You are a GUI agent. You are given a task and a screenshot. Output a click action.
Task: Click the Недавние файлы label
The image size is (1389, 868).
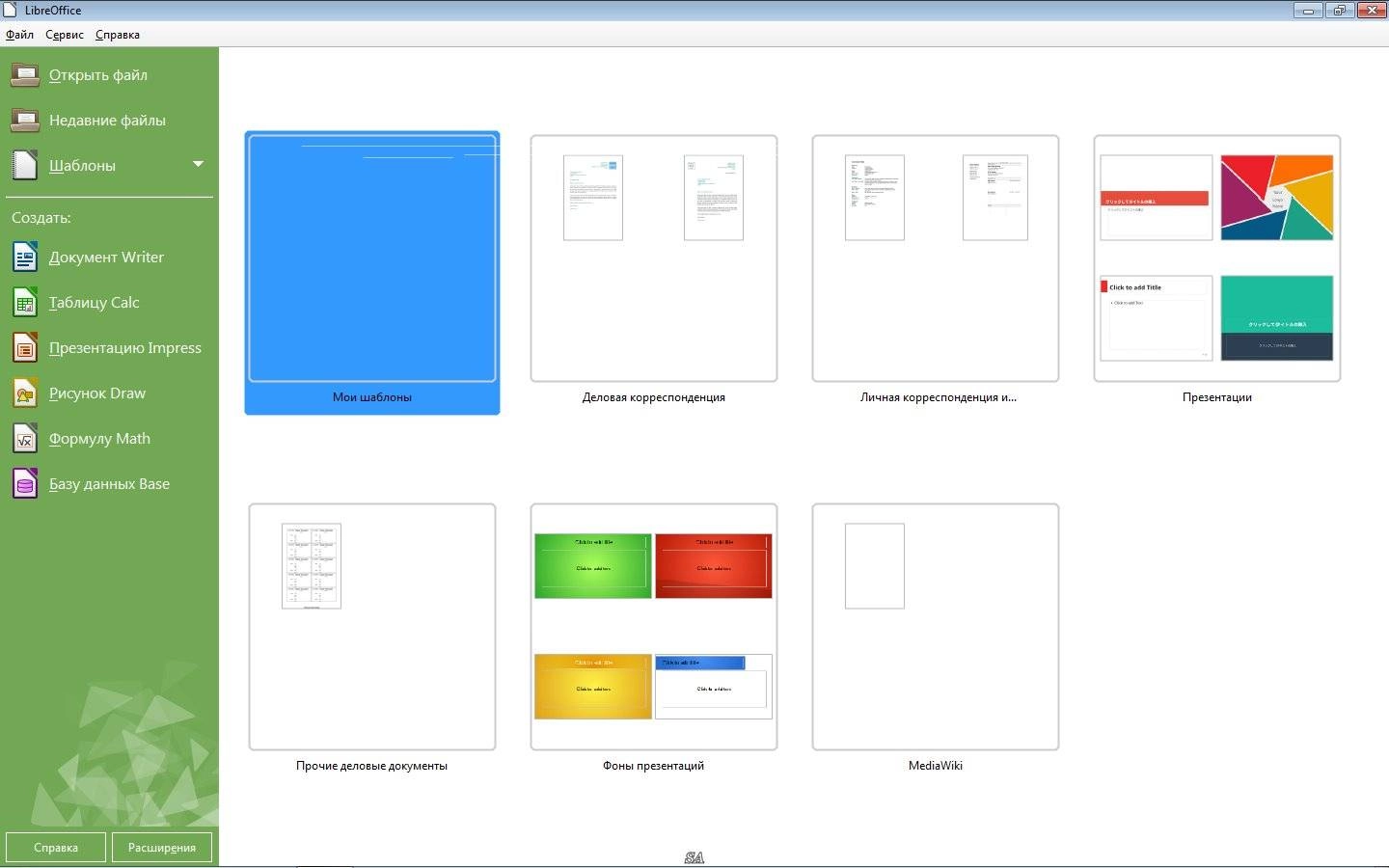click(x=107, y=121)
